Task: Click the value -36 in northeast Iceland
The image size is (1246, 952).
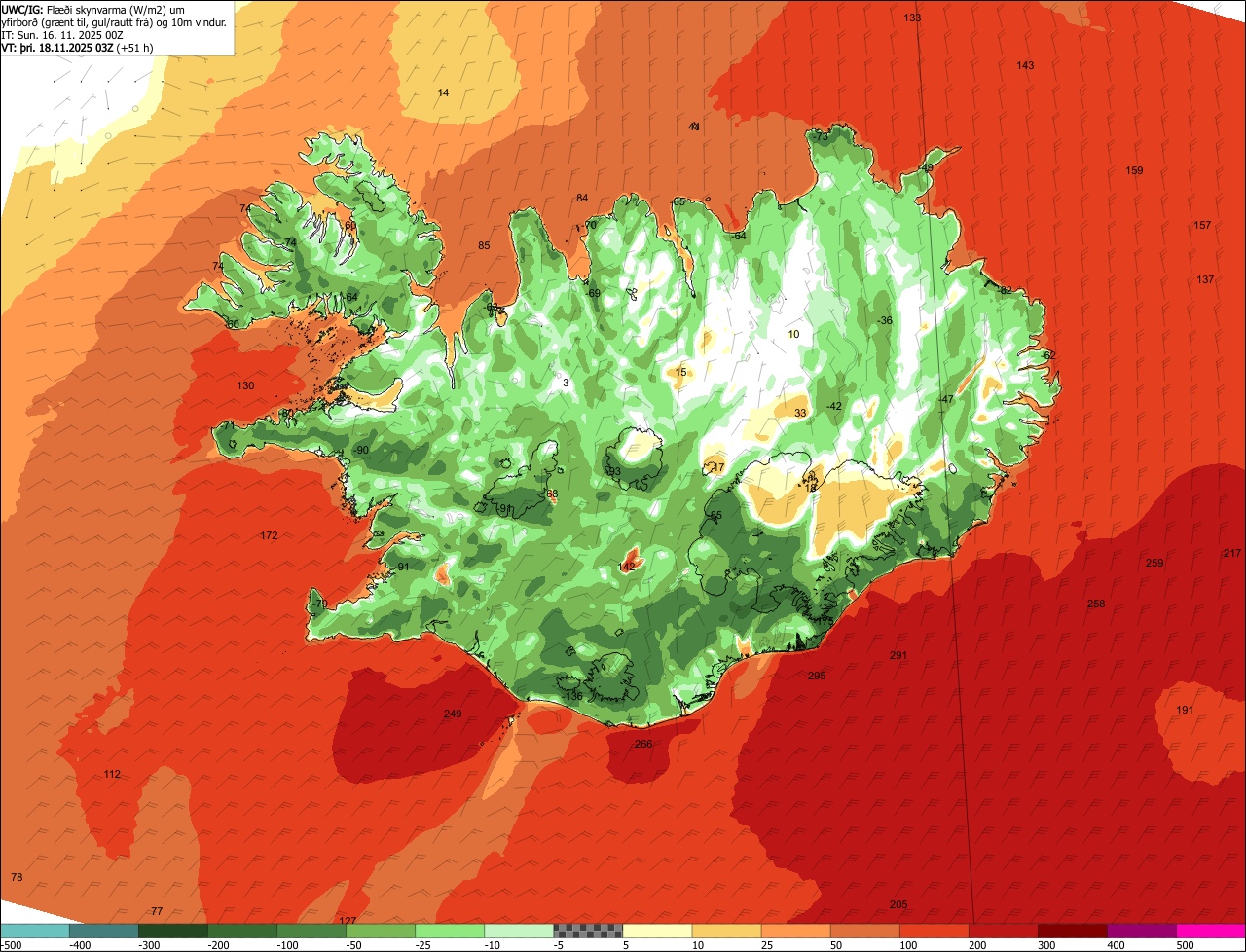Action: click(884, 320)
